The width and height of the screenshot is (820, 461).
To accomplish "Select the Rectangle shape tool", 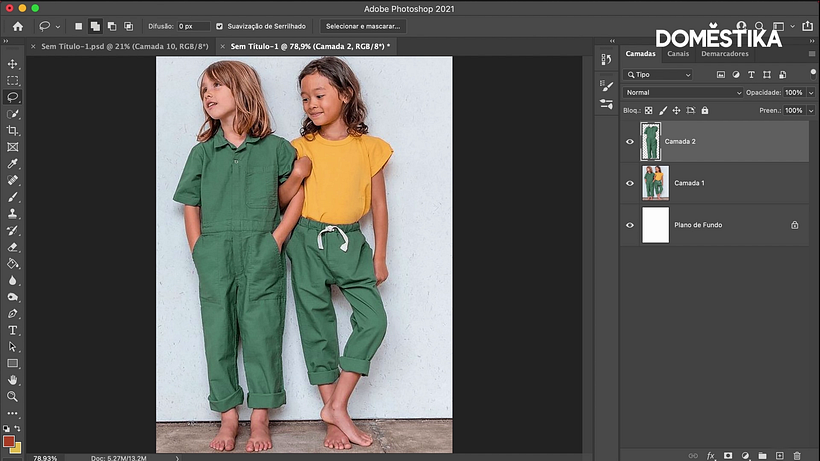I will [13, 363].
